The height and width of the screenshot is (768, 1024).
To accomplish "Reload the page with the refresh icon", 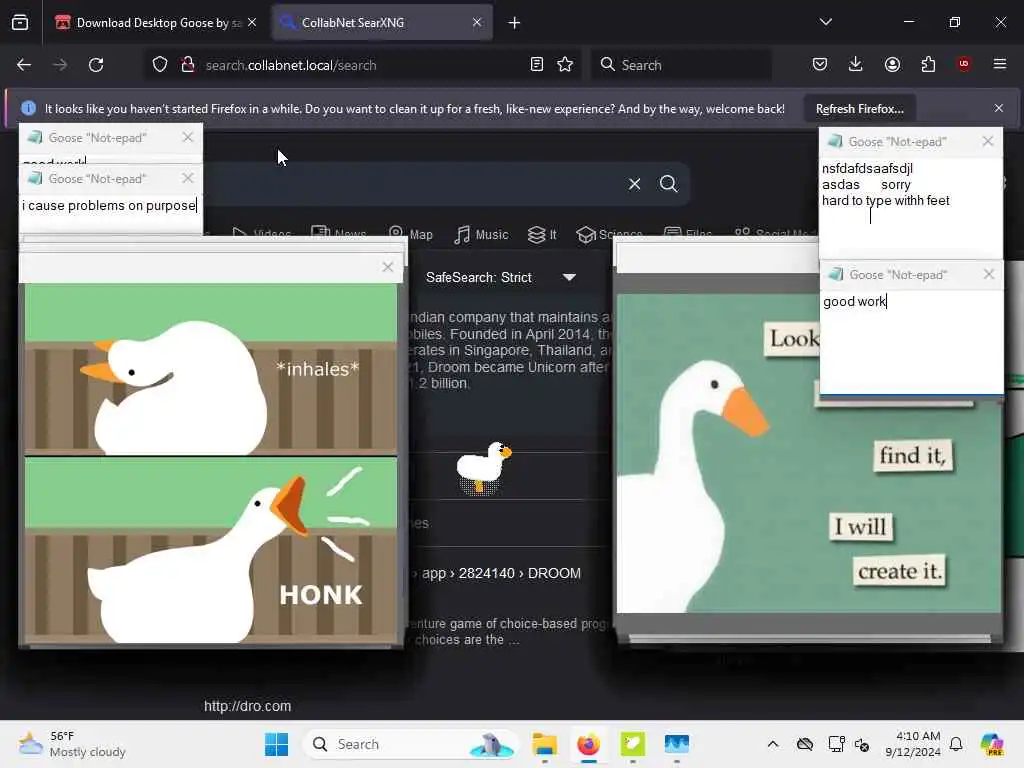I will tap(96, 65).
